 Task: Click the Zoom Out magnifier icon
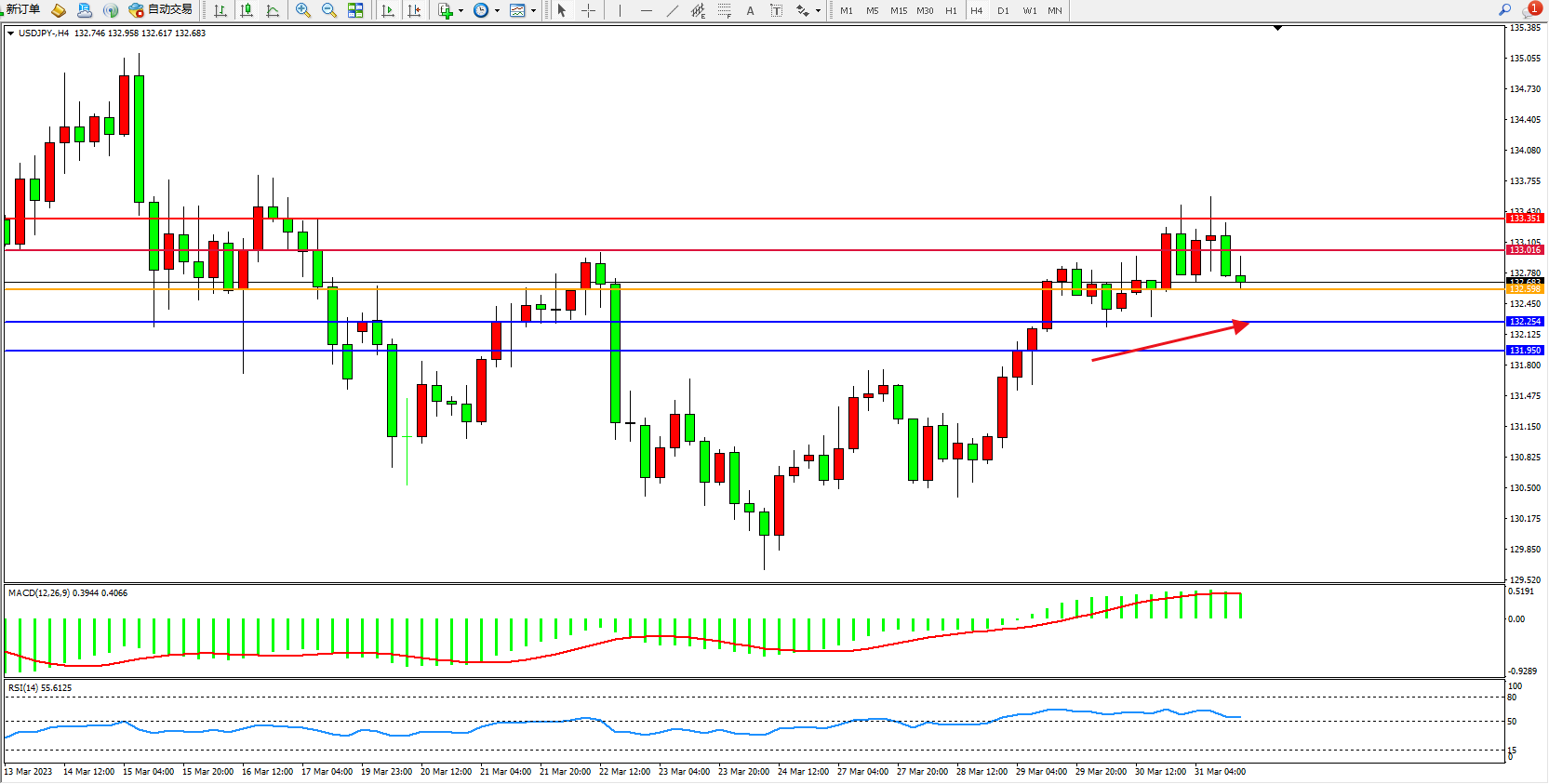[328, 10]
